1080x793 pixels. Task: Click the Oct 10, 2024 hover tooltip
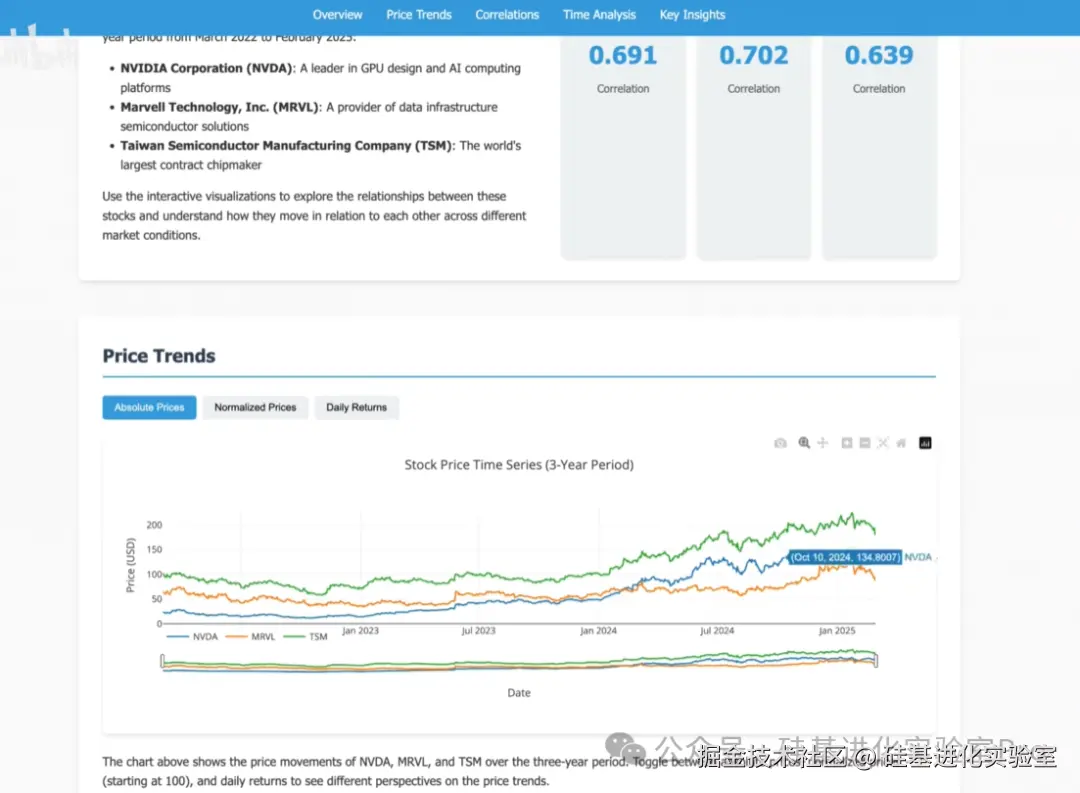tap(845, 557)
